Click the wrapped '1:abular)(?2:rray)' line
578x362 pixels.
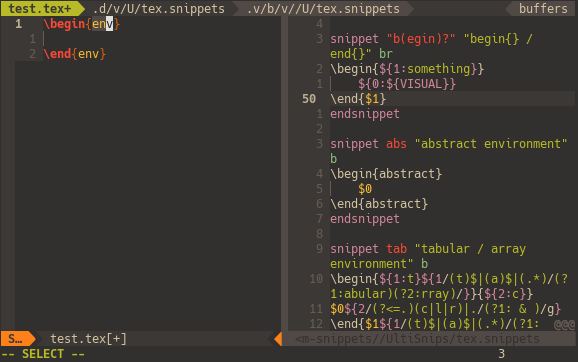tap(431, 294)
